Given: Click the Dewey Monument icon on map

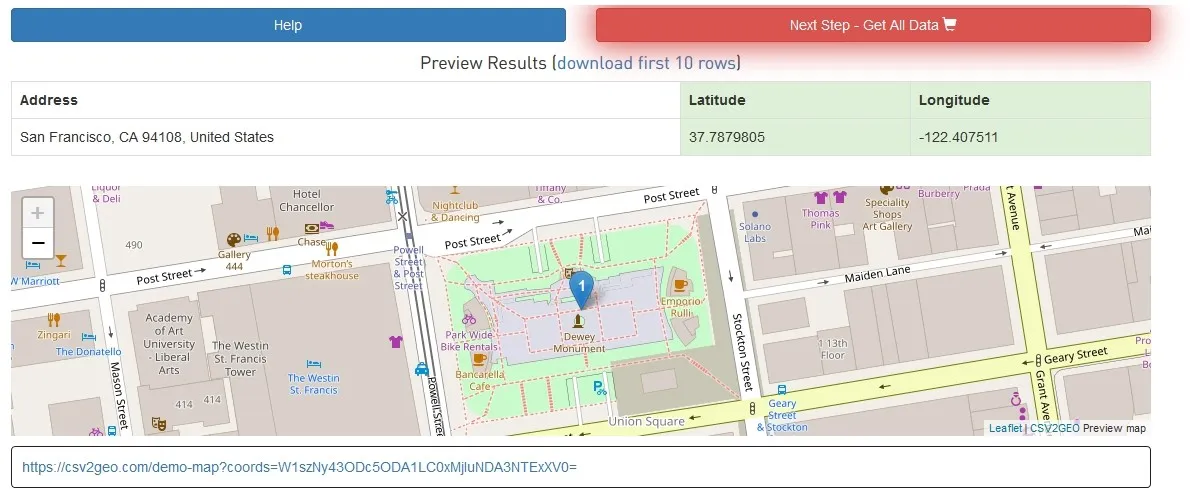Looking at the screenshot, I should pyautogui.click(x=578, y=321).
